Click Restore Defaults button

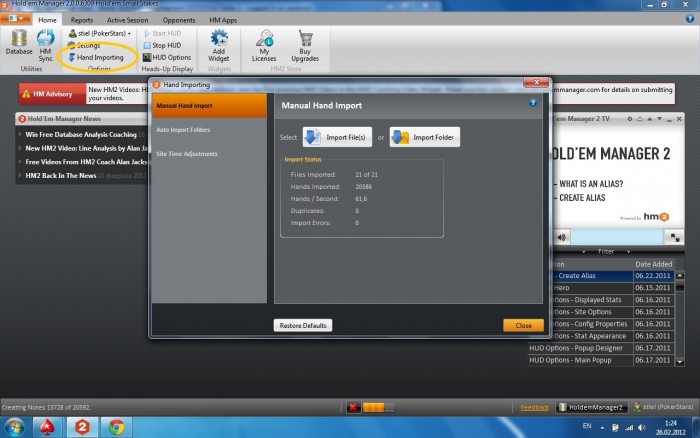303,325
